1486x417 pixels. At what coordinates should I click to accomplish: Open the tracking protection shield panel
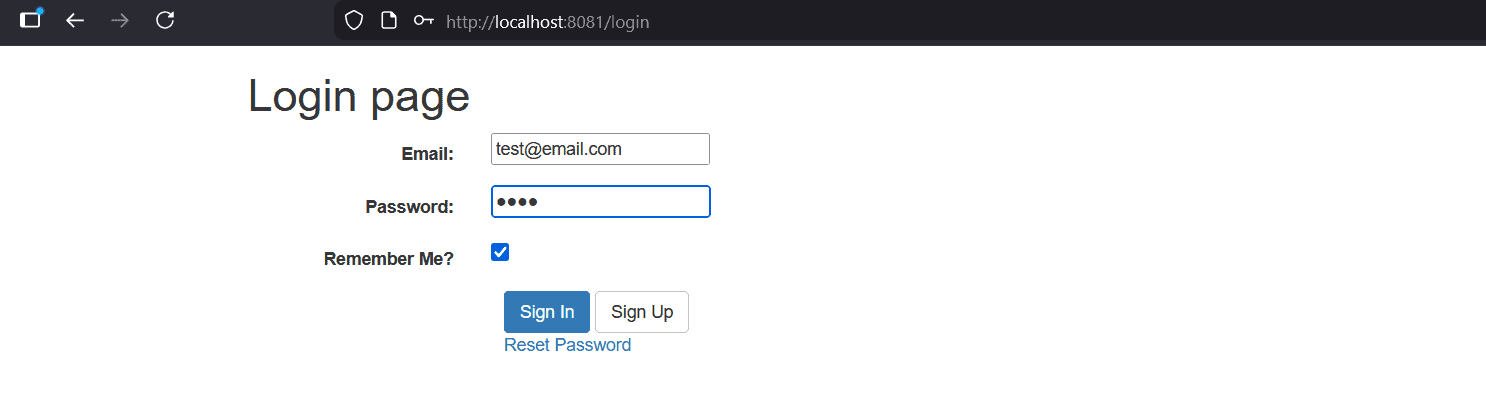pyautogui.click(x=353, y=21)
